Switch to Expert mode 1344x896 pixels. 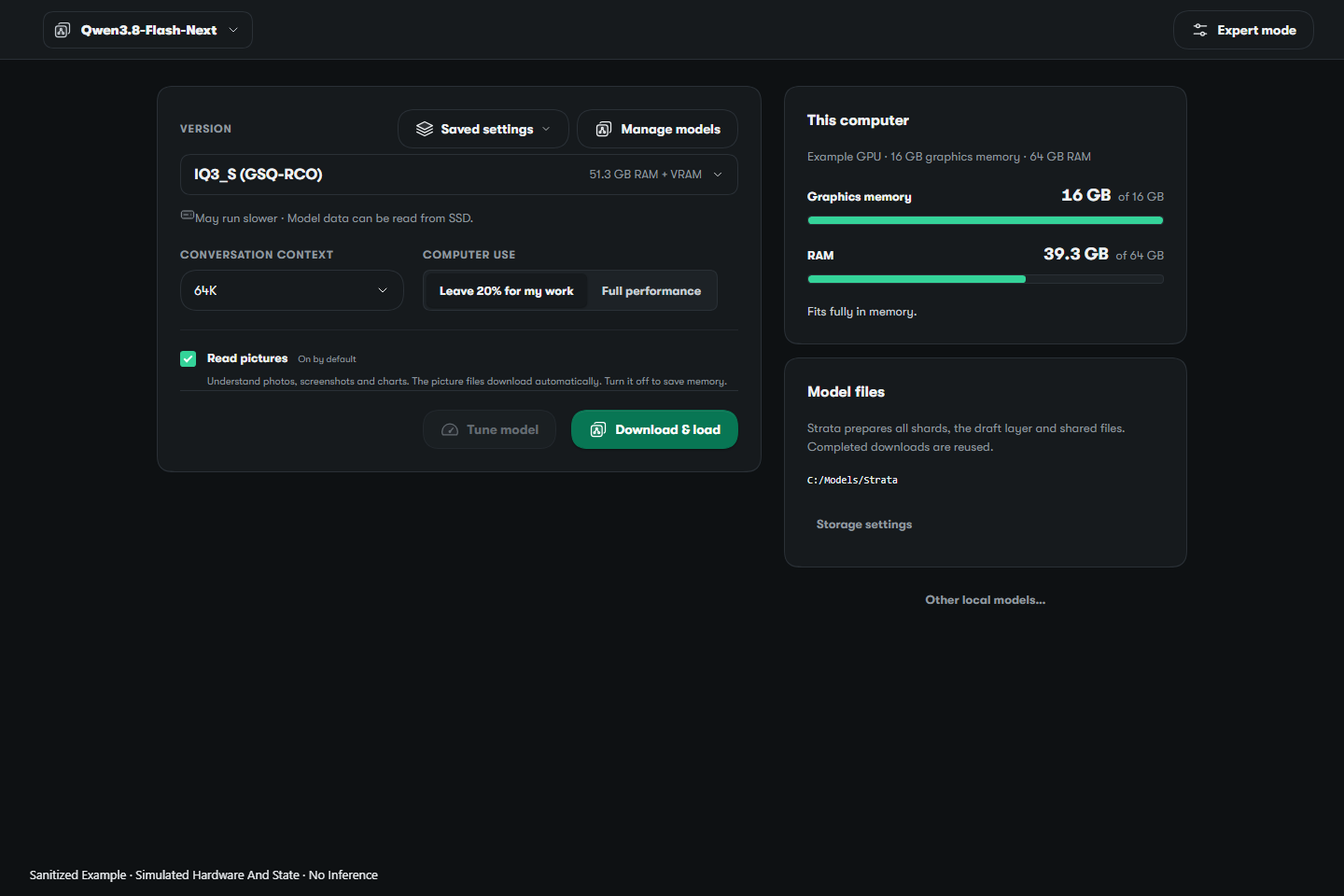pos(1243,30)
